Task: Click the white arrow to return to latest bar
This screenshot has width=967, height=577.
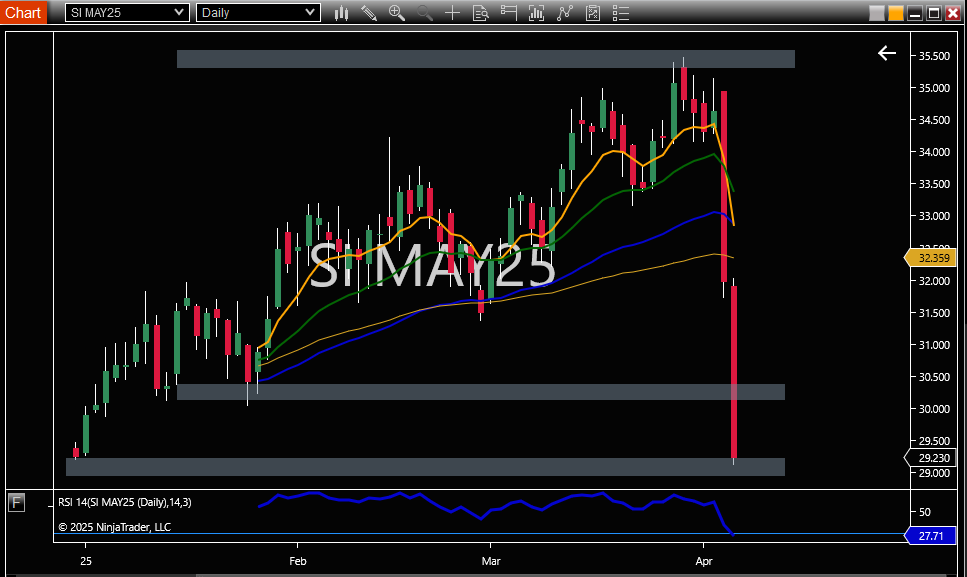Action: (x=887, y=53)
